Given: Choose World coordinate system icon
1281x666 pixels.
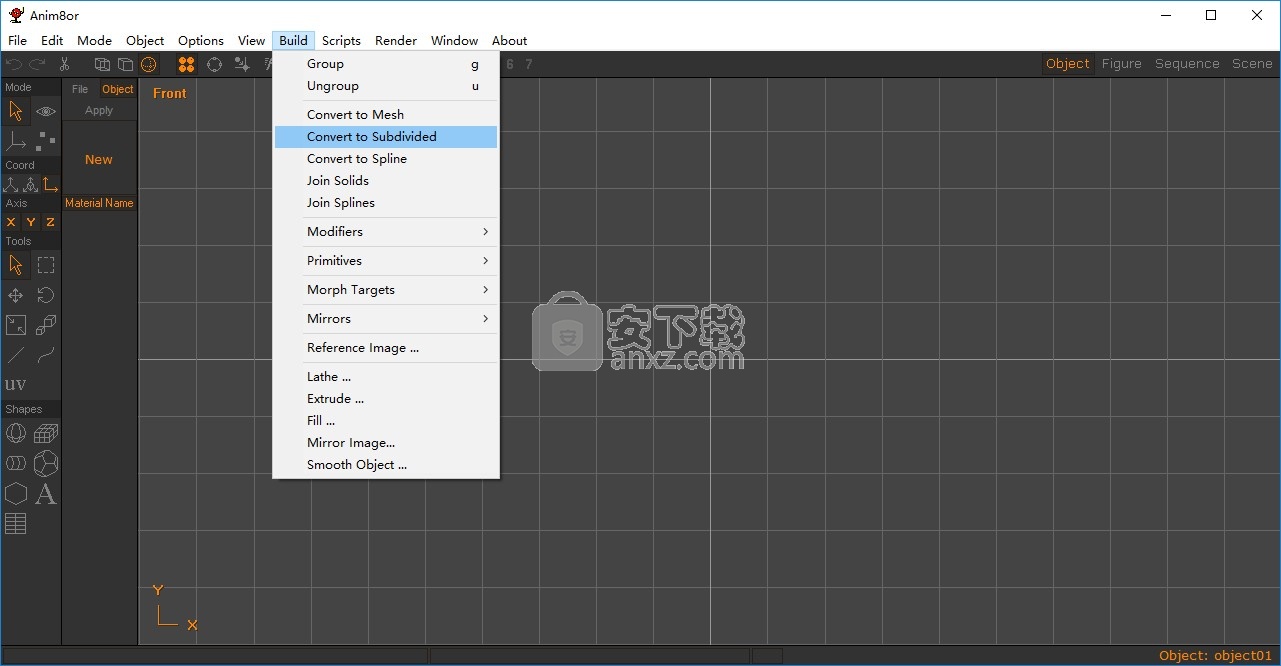Looking at the screenshot, I should tap(11, 184).
